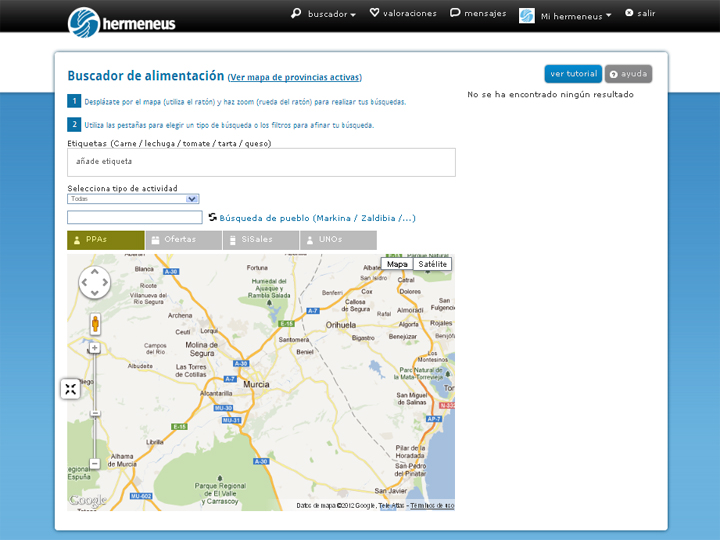The image size is (720, 540).
Task: Click the map pan control wheel
Action: point(95,283)
